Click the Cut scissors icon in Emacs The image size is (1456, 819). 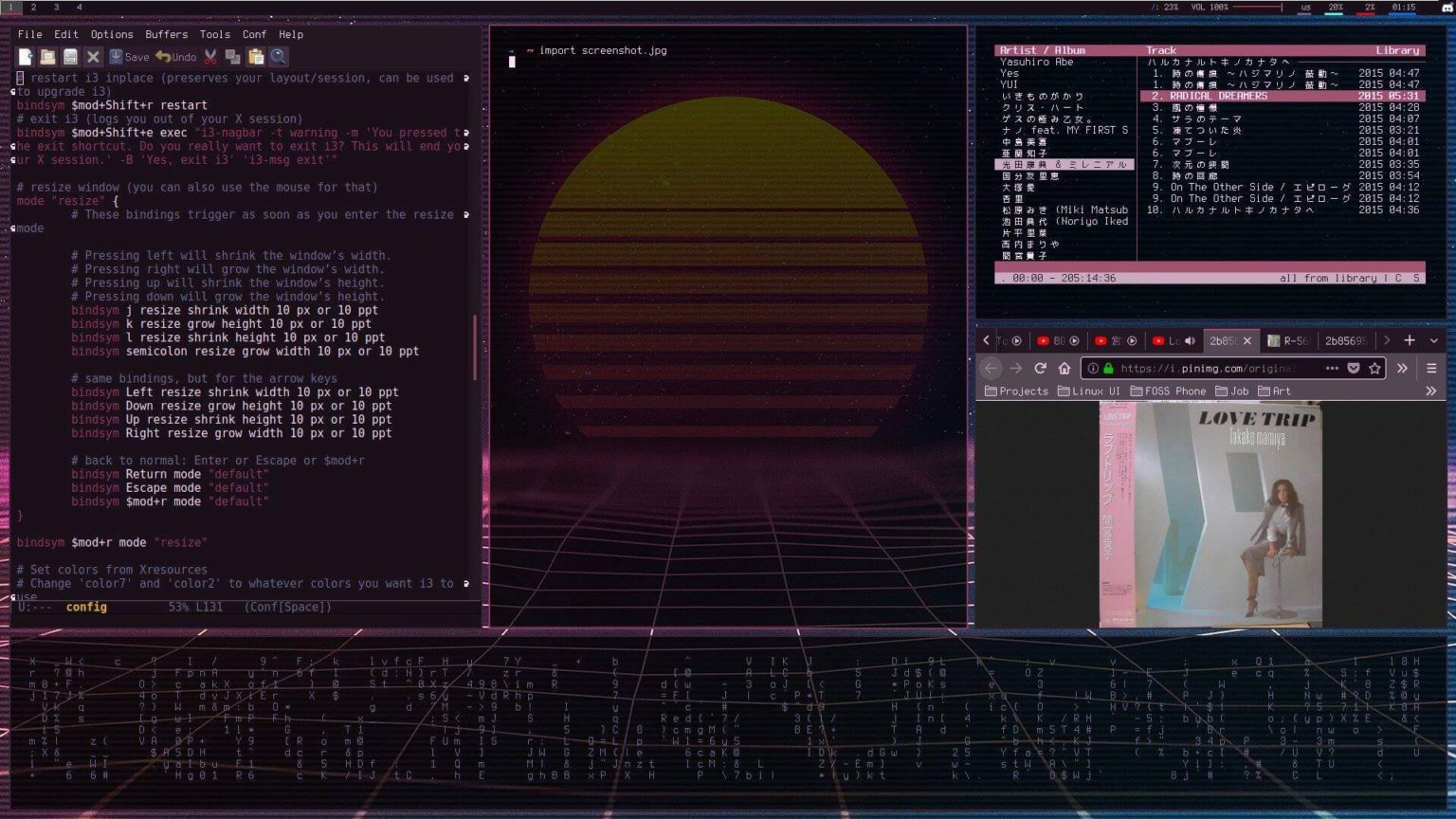(210, 57)
